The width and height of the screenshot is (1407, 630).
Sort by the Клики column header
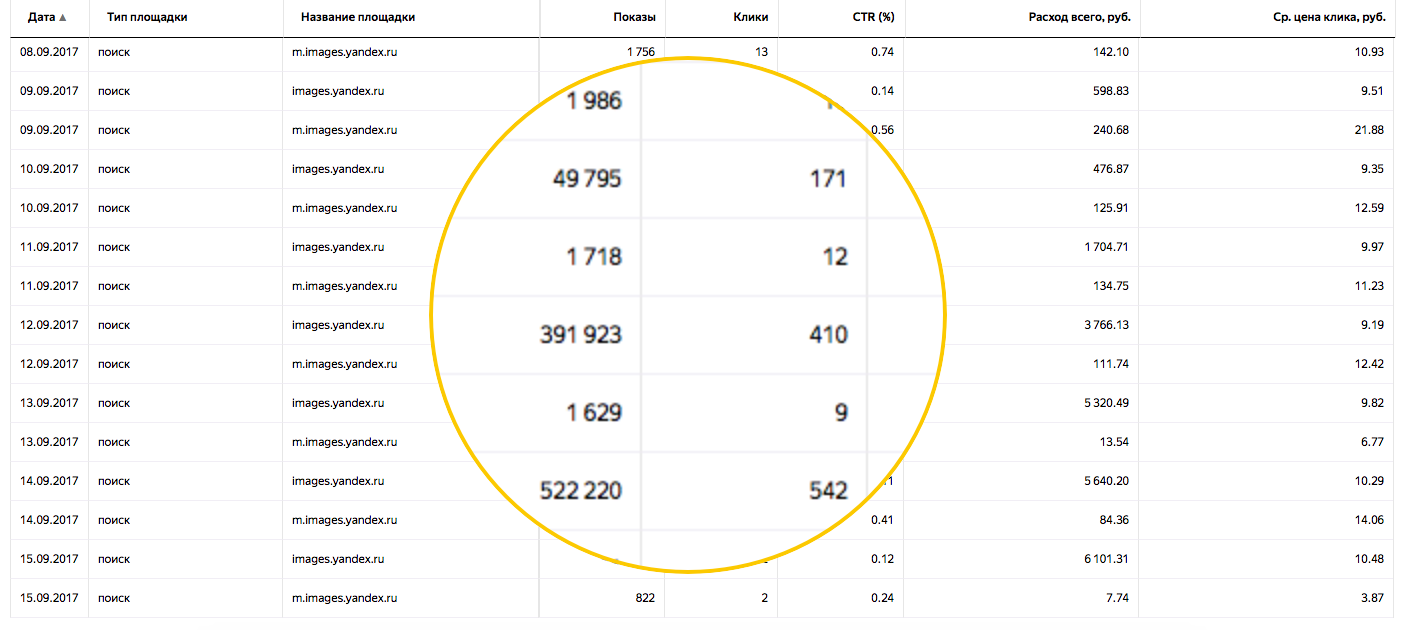750,17
